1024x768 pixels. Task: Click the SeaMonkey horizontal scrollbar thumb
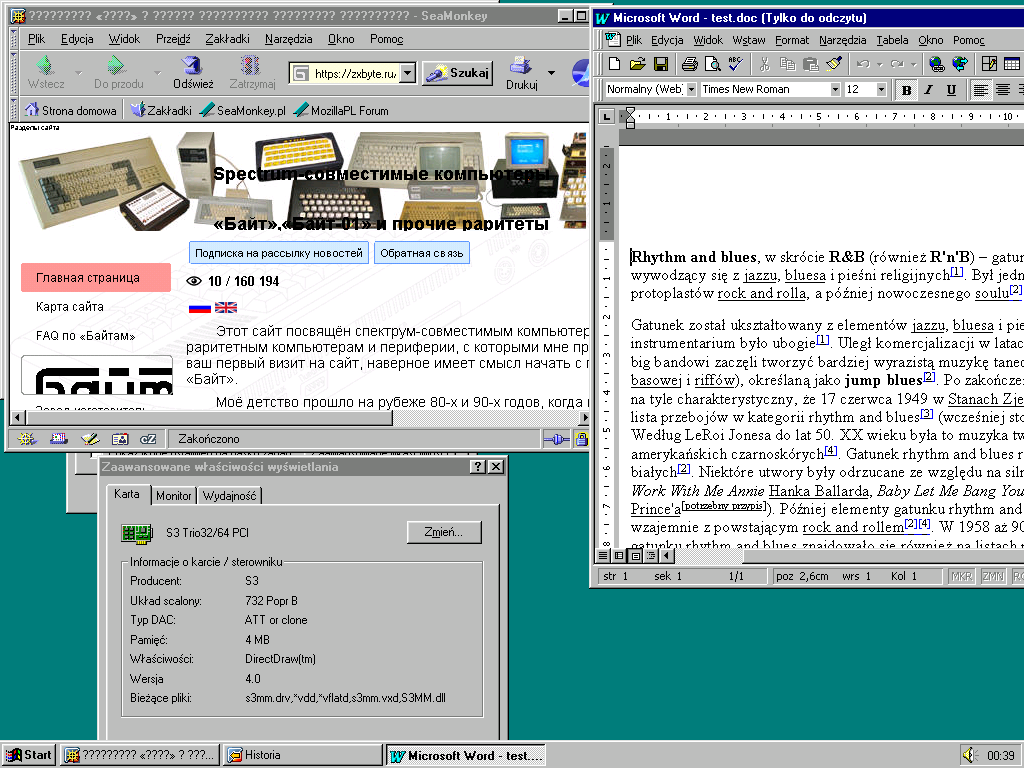coord(209,417)
